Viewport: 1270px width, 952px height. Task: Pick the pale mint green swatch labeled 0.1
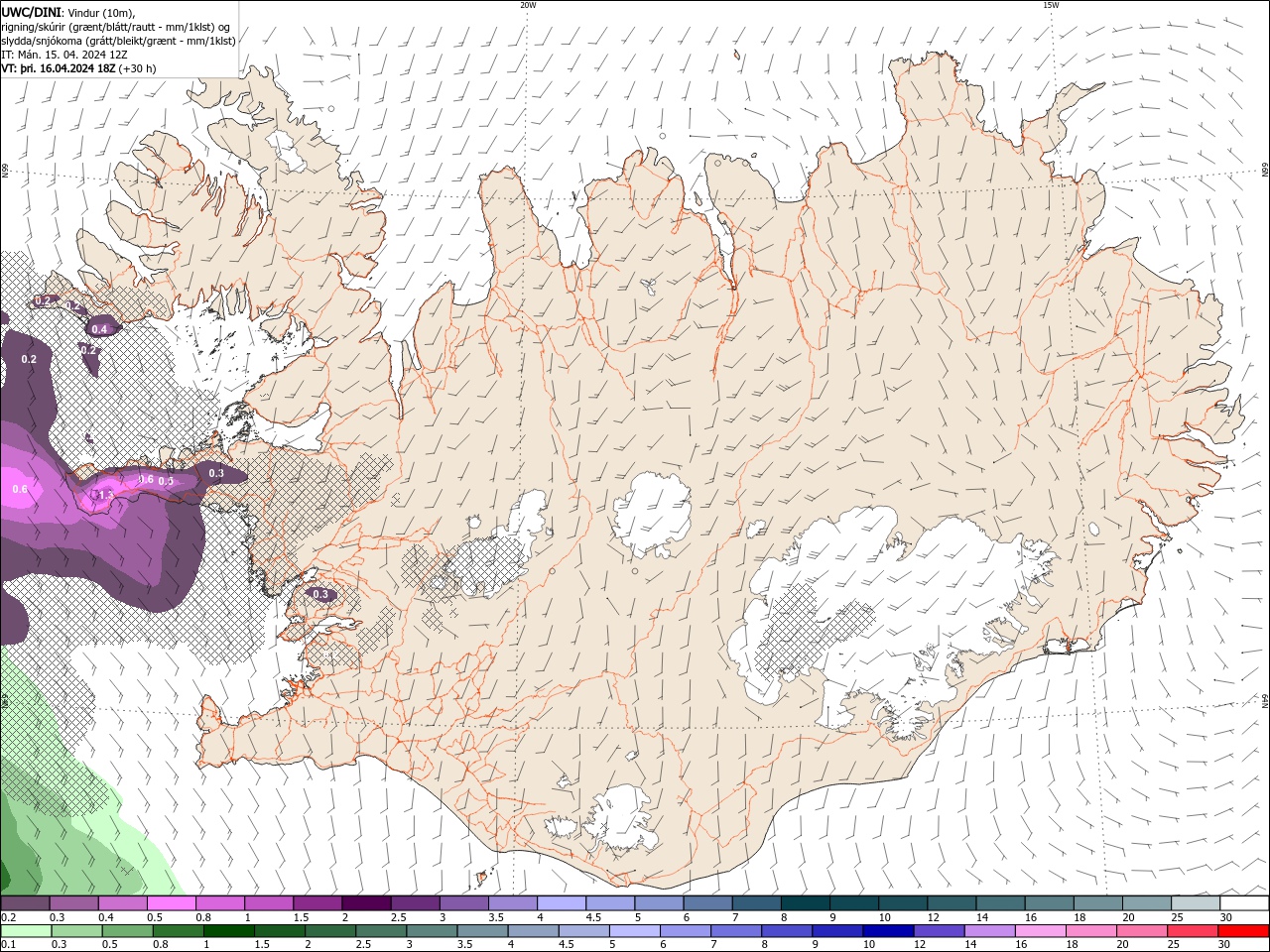coord(26,931)
